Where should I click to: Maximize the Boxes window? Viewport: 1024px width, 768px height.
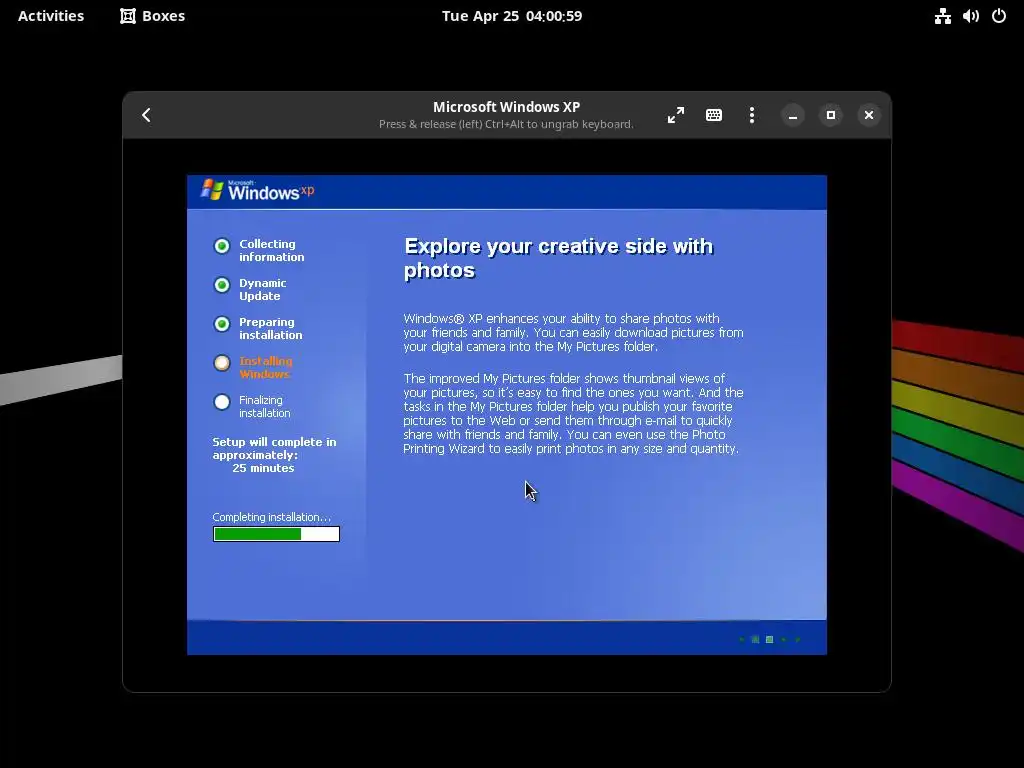coord(831,116)
